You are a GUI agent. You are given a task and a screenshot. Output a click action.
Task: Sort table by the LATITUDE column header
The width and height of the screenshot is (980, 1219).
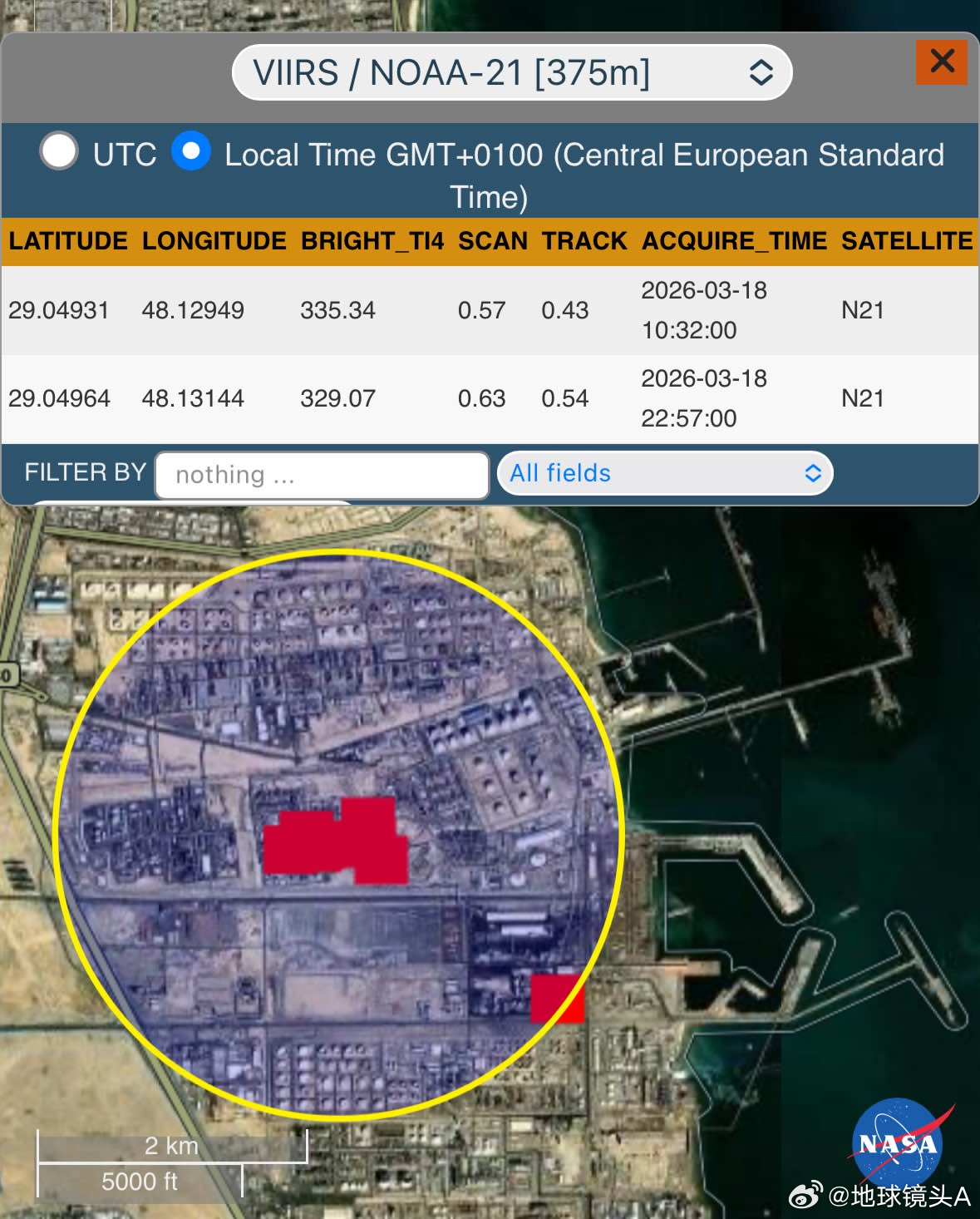pos(68,241)
